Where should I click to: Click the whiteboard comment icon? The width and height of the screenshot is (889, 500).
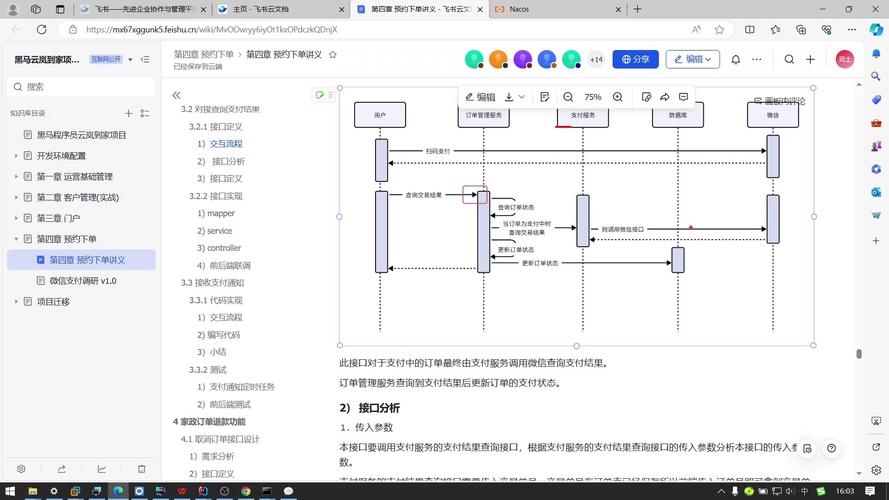684,97
